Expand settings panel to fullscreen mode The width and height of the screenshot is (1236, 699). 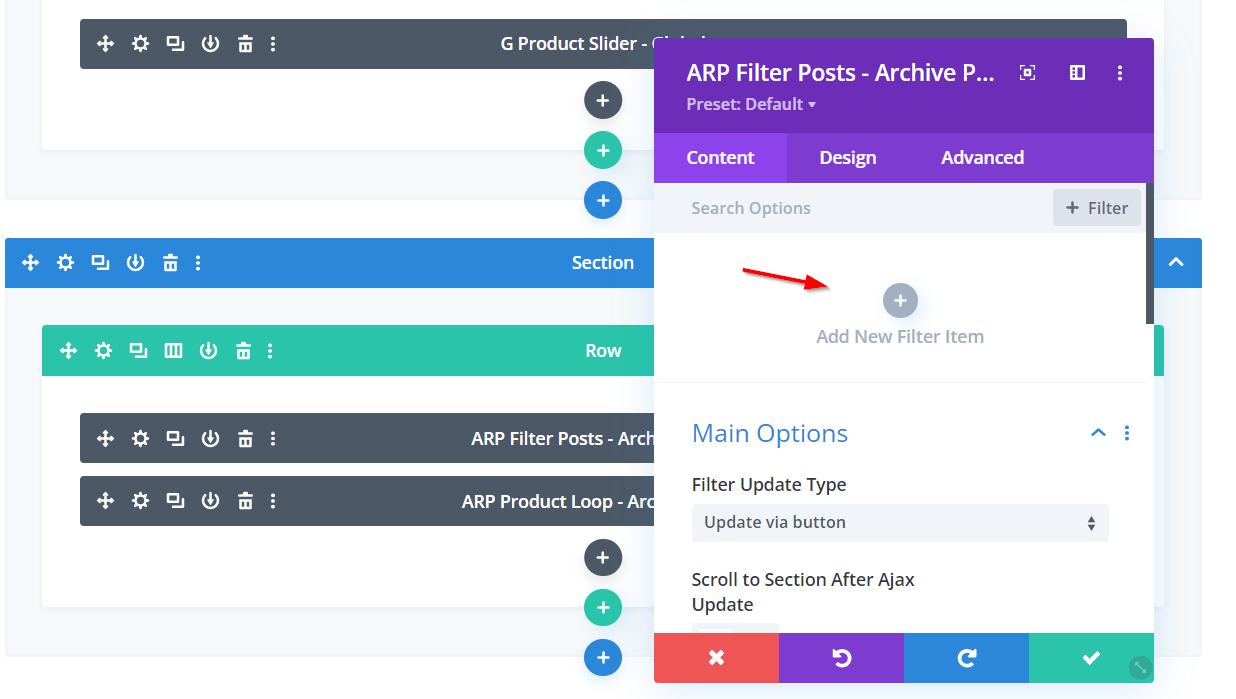coord(1027,73)
